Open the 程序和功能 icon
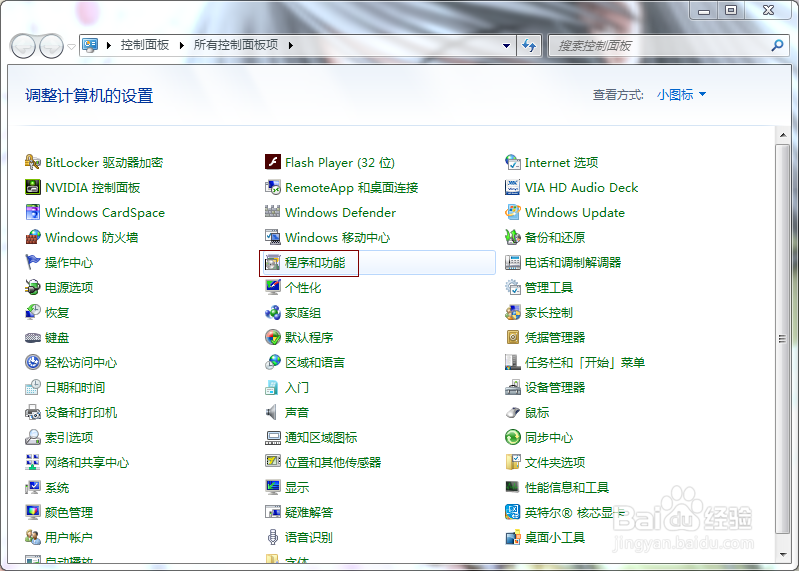This screenshot has width=799, height=571. [x=273, y=263]
